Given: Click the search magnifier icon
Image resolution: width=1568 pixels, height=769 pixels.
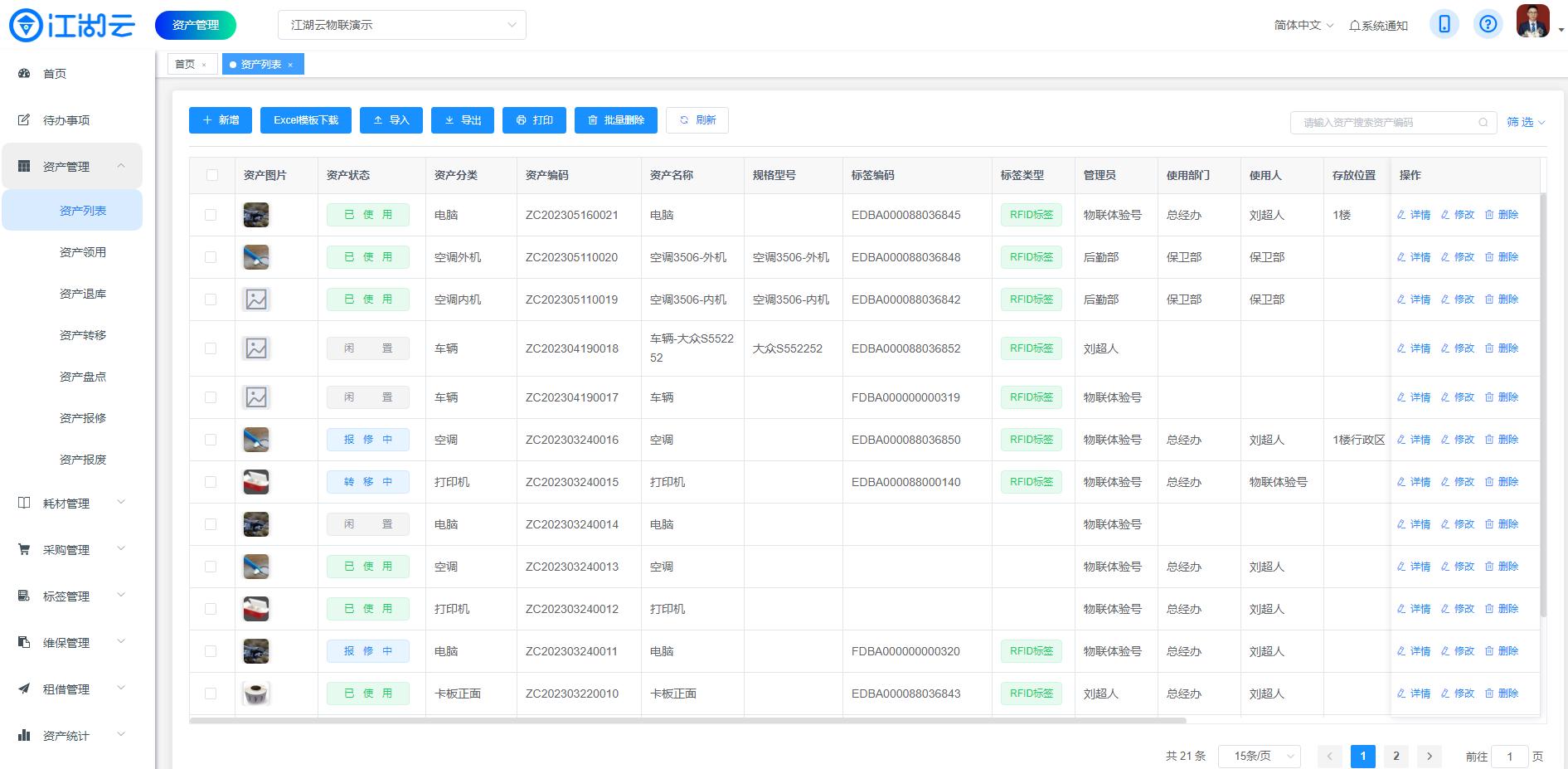Looking at the screenshot, I should [x=1483, y=123].
